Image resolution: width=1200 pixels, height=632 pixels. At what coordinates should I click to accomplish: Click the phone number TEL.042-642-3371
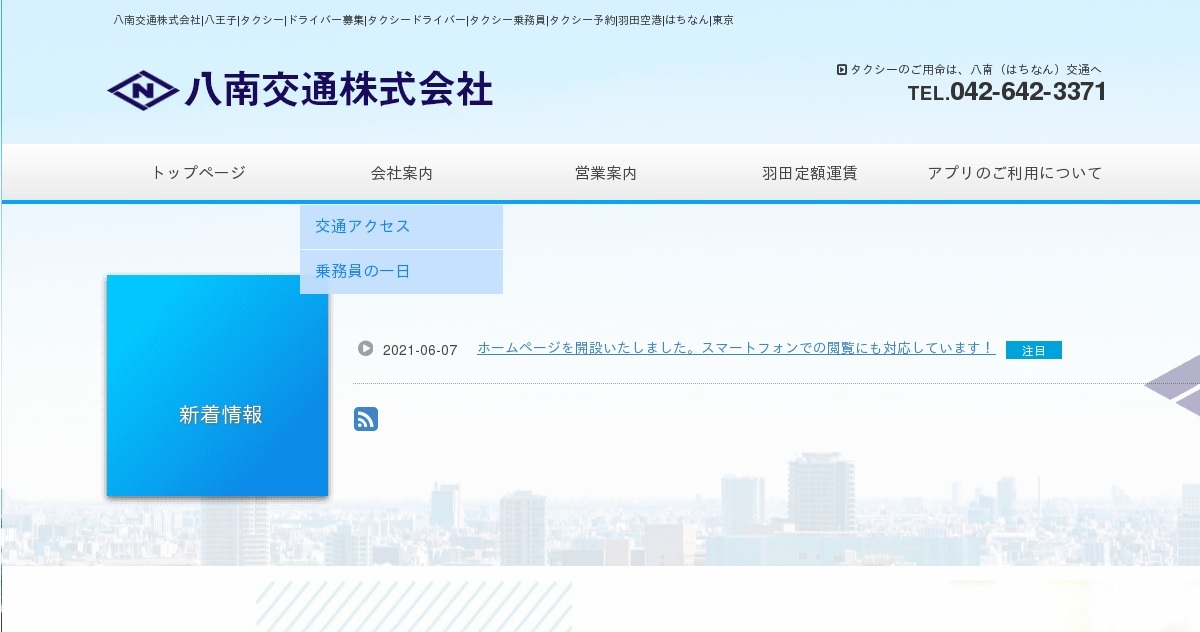pos(1007,92)
